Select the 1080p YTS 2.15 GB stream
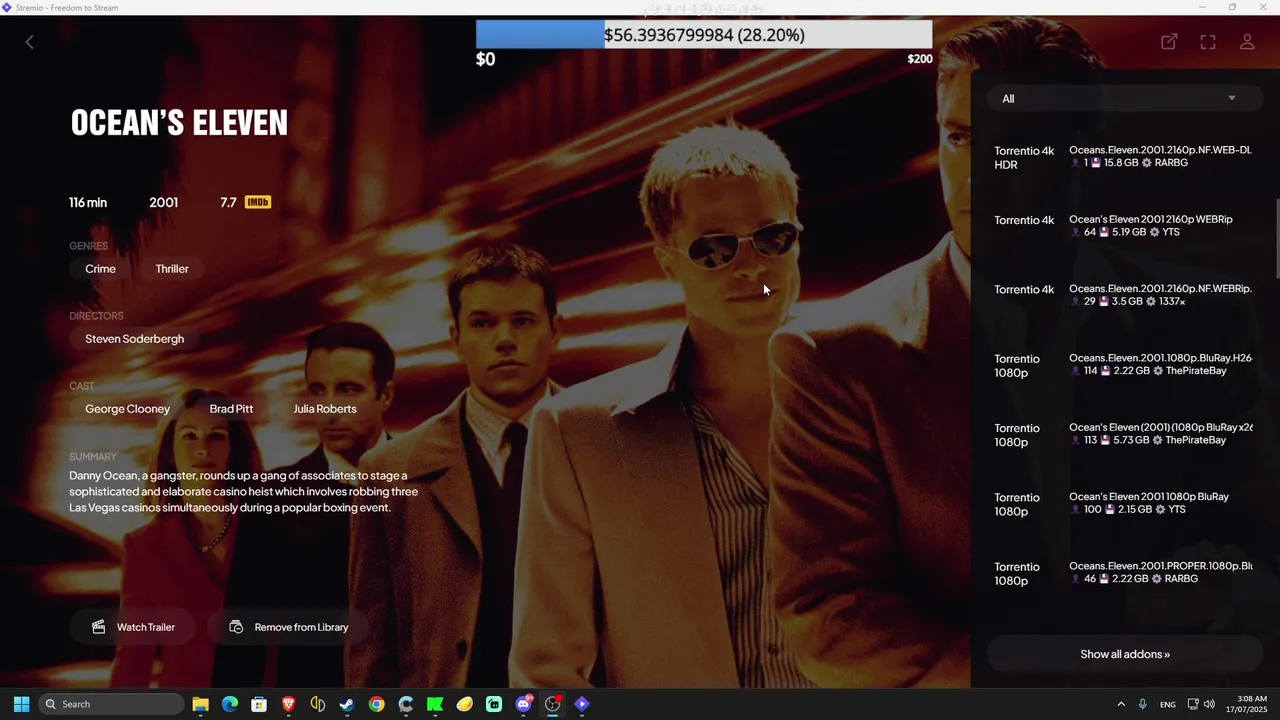This screenshot has width=1280, height=720. (x=1125, y=504)
